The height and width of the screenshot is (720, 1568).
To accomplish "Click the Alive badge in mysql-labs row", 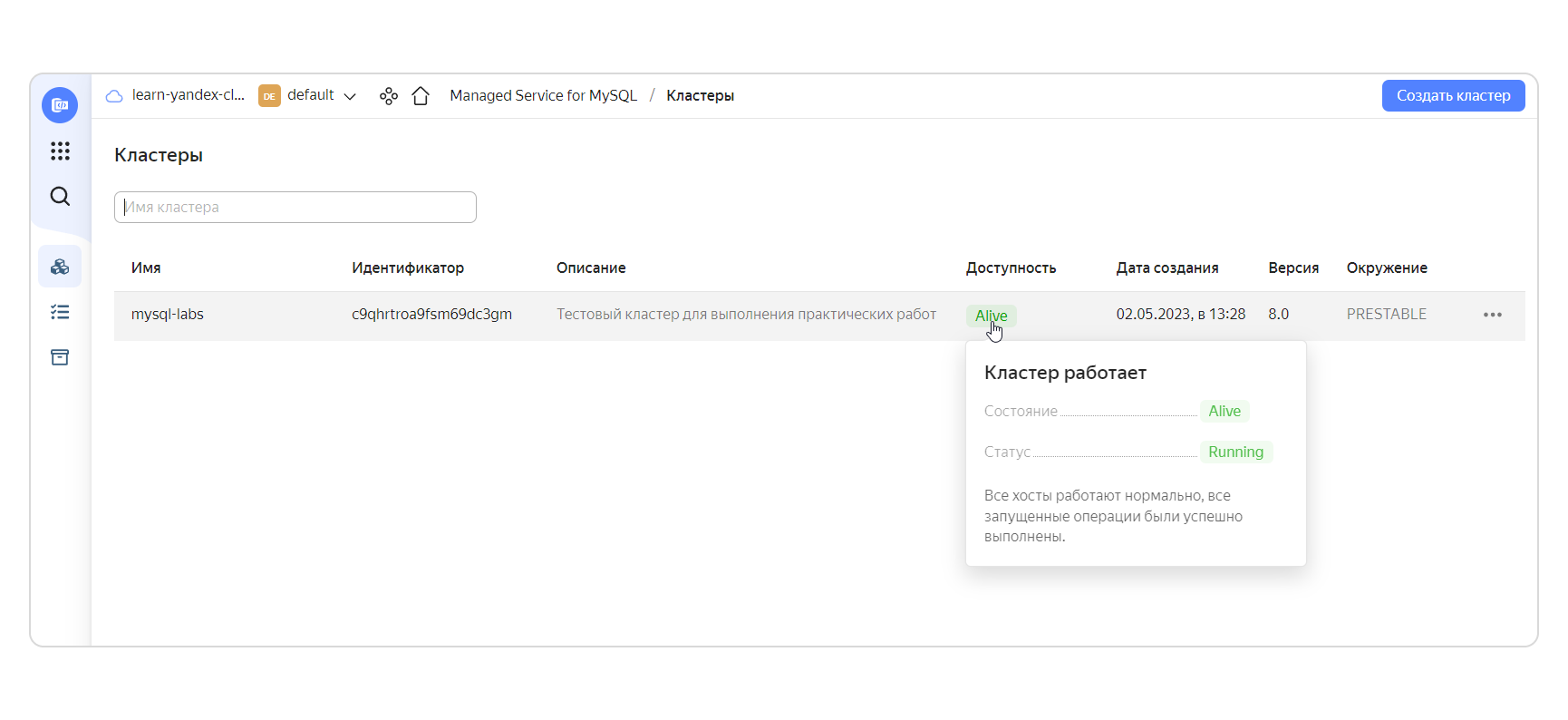I will tap(992, 316).
